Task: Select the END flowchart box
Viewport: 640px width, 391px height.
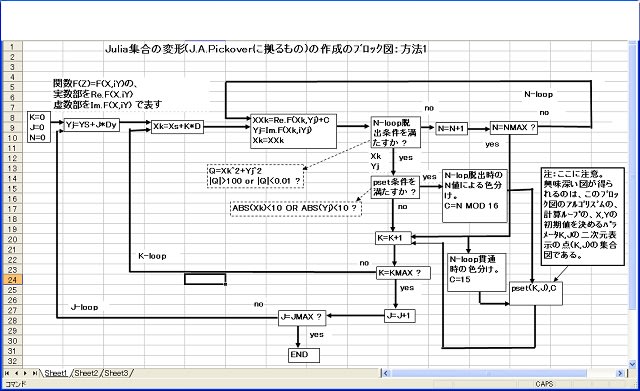Action: [x=304, y=355]
